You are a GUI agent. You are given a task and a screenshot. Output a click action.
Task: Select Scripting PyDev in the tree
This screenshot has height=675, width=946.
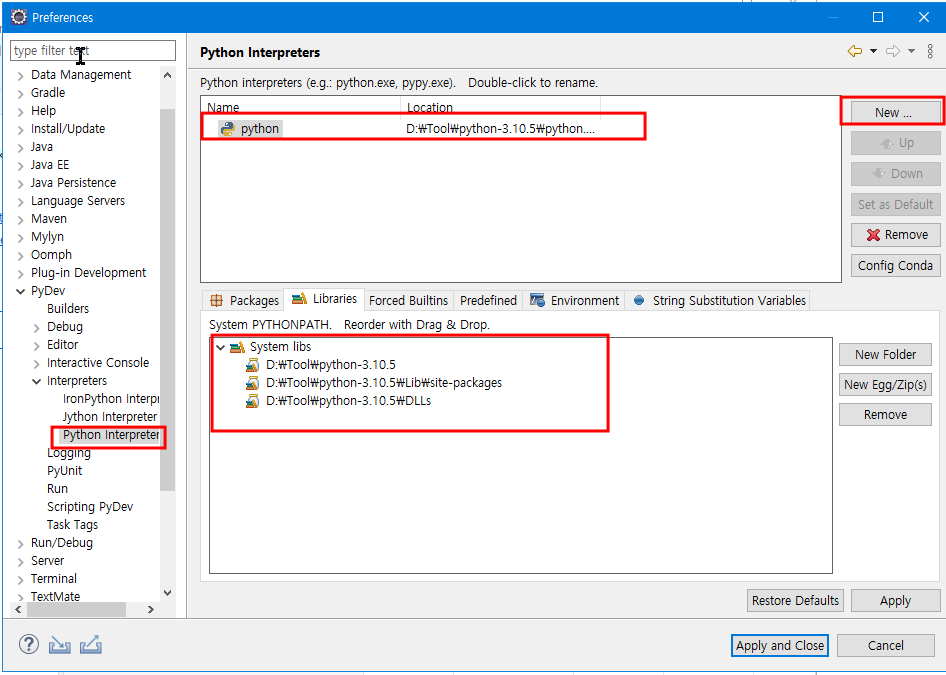90,507
